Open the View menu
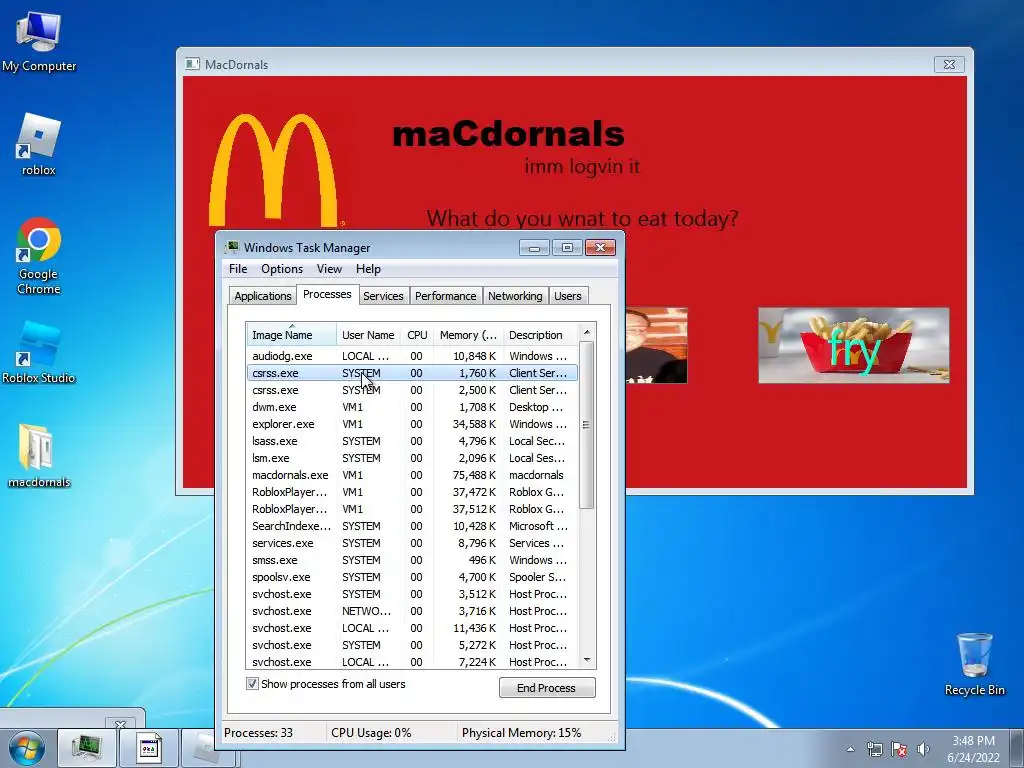1024x768 pixels. (x=329, y=269)
